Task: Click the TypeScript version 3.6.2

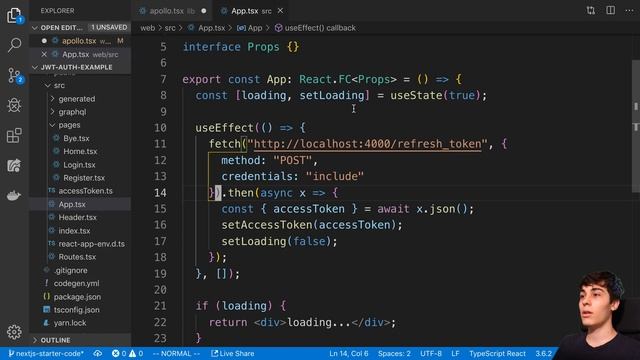Action: click(543, 353)
